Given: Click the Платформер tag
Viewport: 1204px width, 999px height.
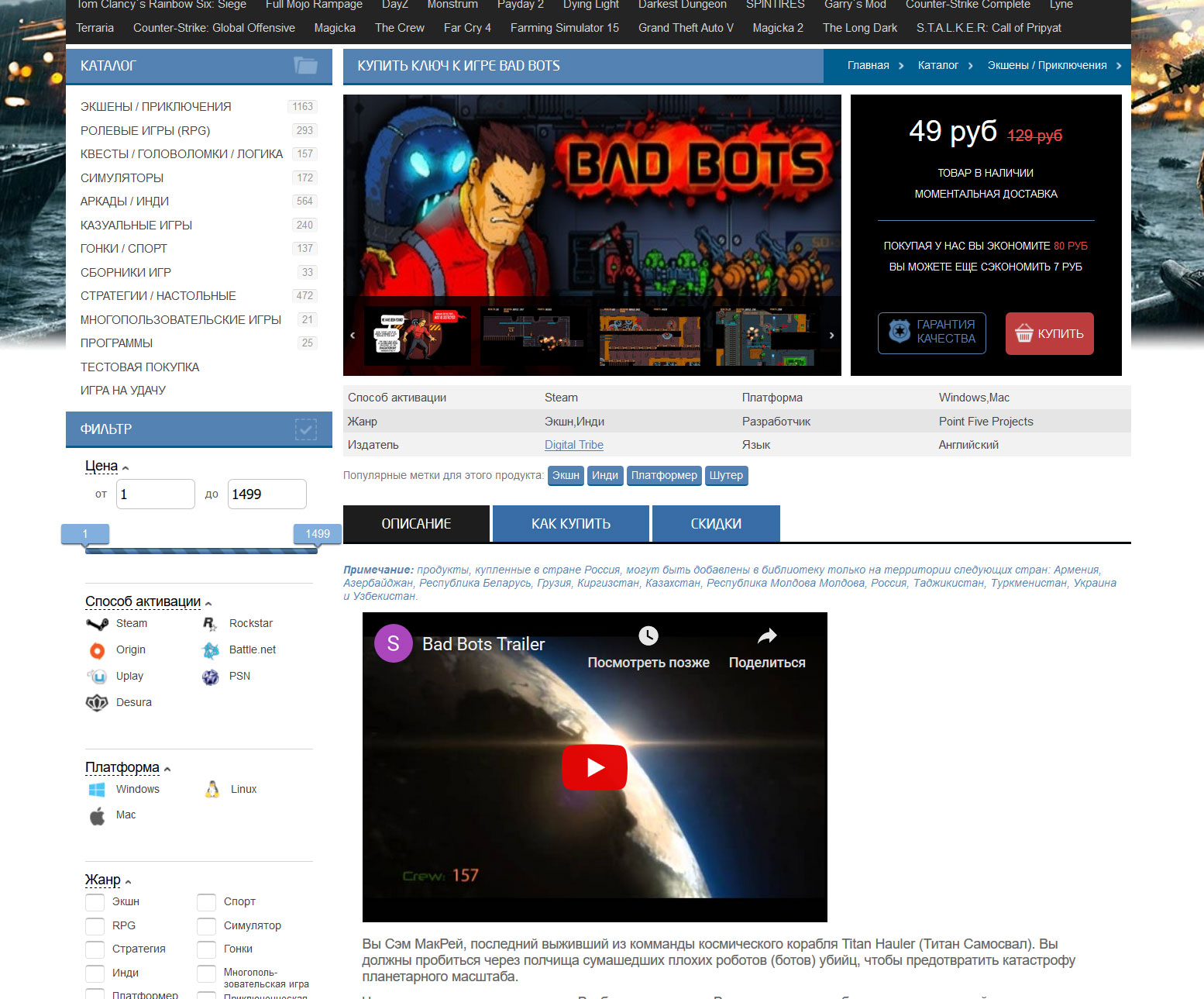Looking at the screenshot, I should tap(664, 475).
